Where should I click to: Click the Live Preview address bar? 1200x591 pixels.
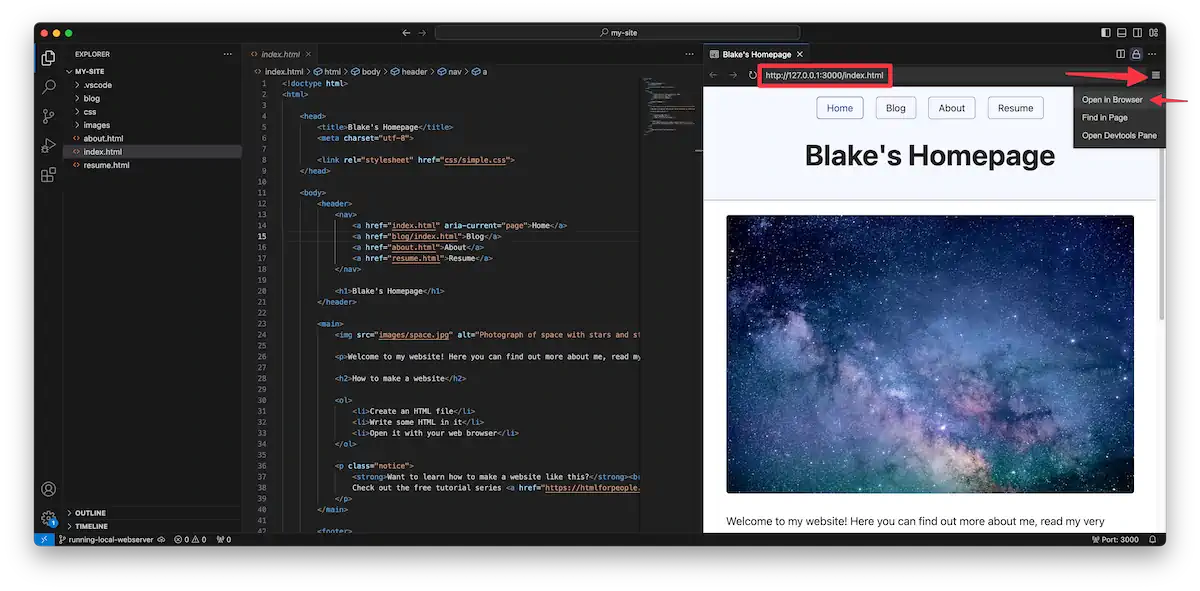tap(824, 75)
